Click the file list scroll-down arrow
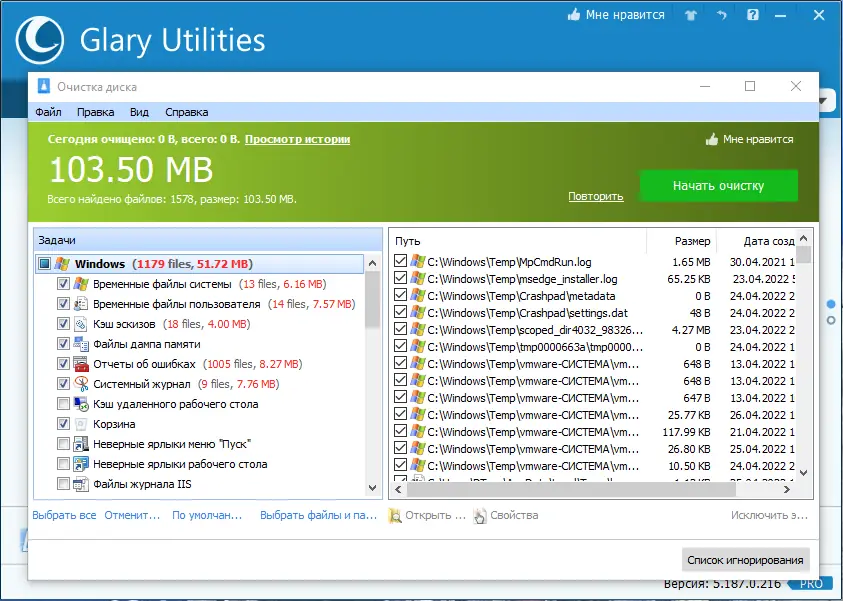Viewport: 843px width, 601px height. pos(804,473)
